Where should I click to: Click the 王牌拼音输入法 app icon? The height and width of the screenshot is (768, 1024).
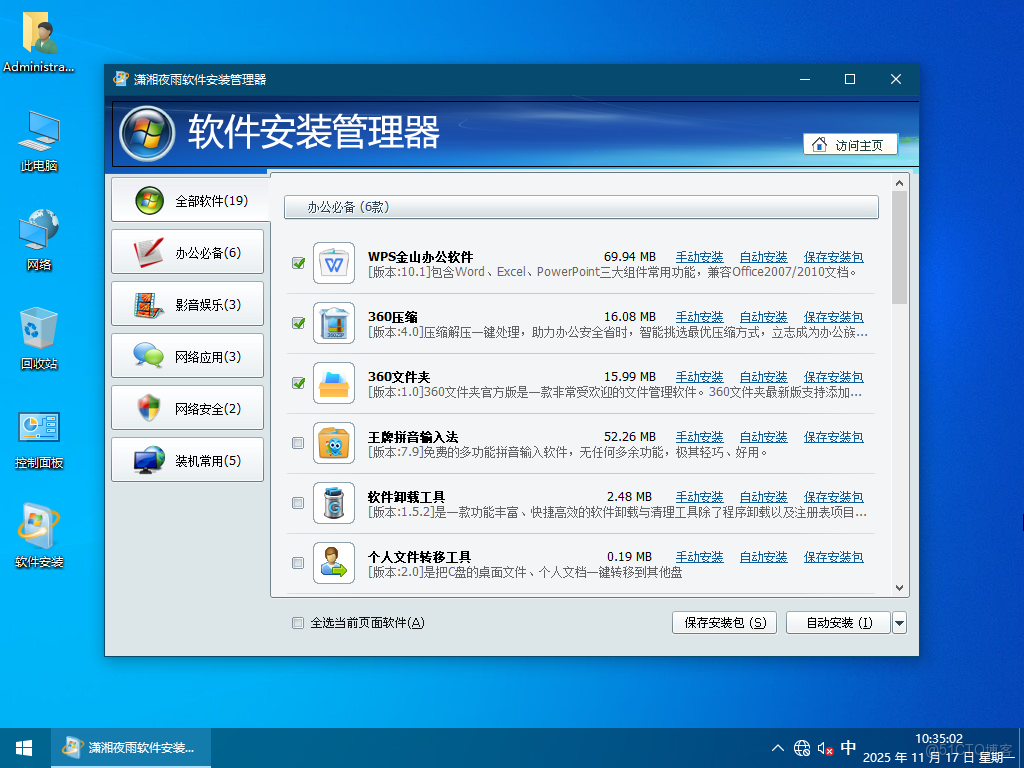pyautogui.click(x=333, y=443)
